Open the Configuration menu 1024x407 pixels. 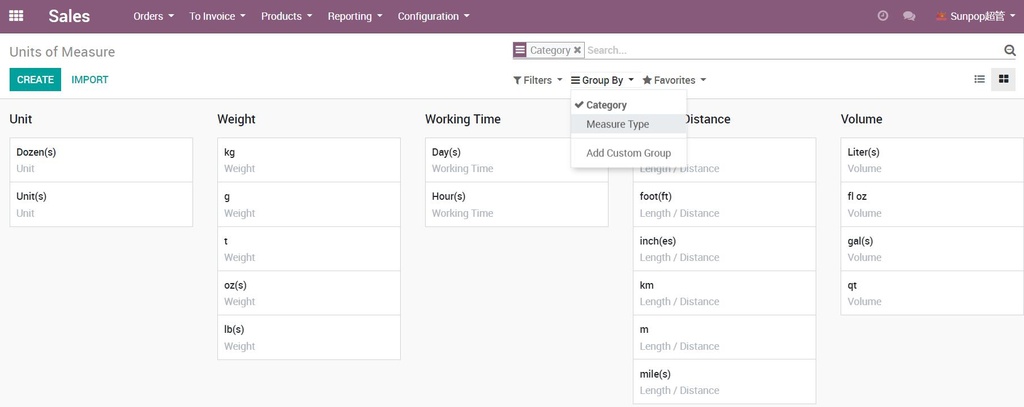[434, 16]
